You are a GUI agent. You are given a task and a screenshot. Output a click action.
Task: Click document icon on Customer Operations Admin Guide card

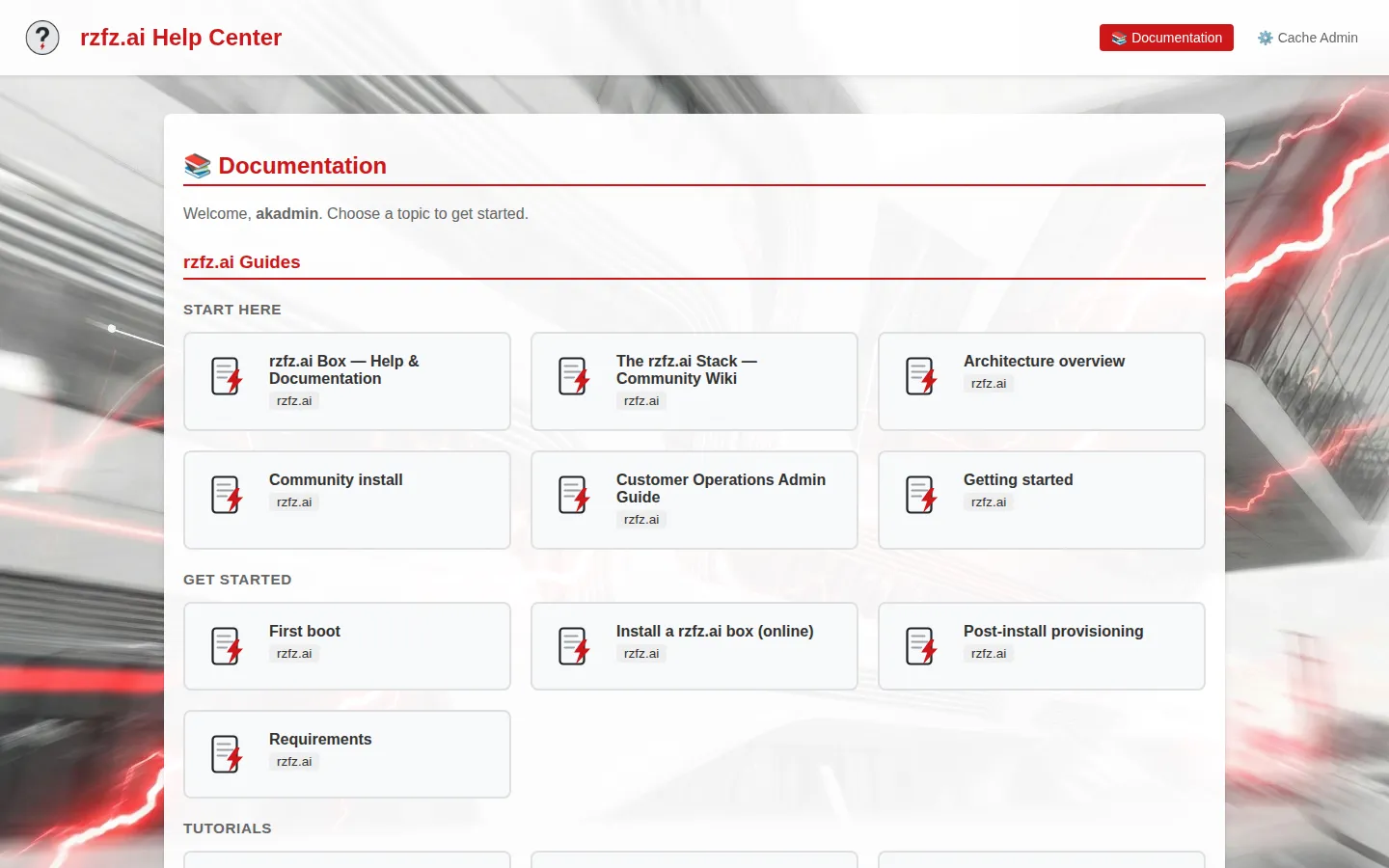[x=574, y=495]
